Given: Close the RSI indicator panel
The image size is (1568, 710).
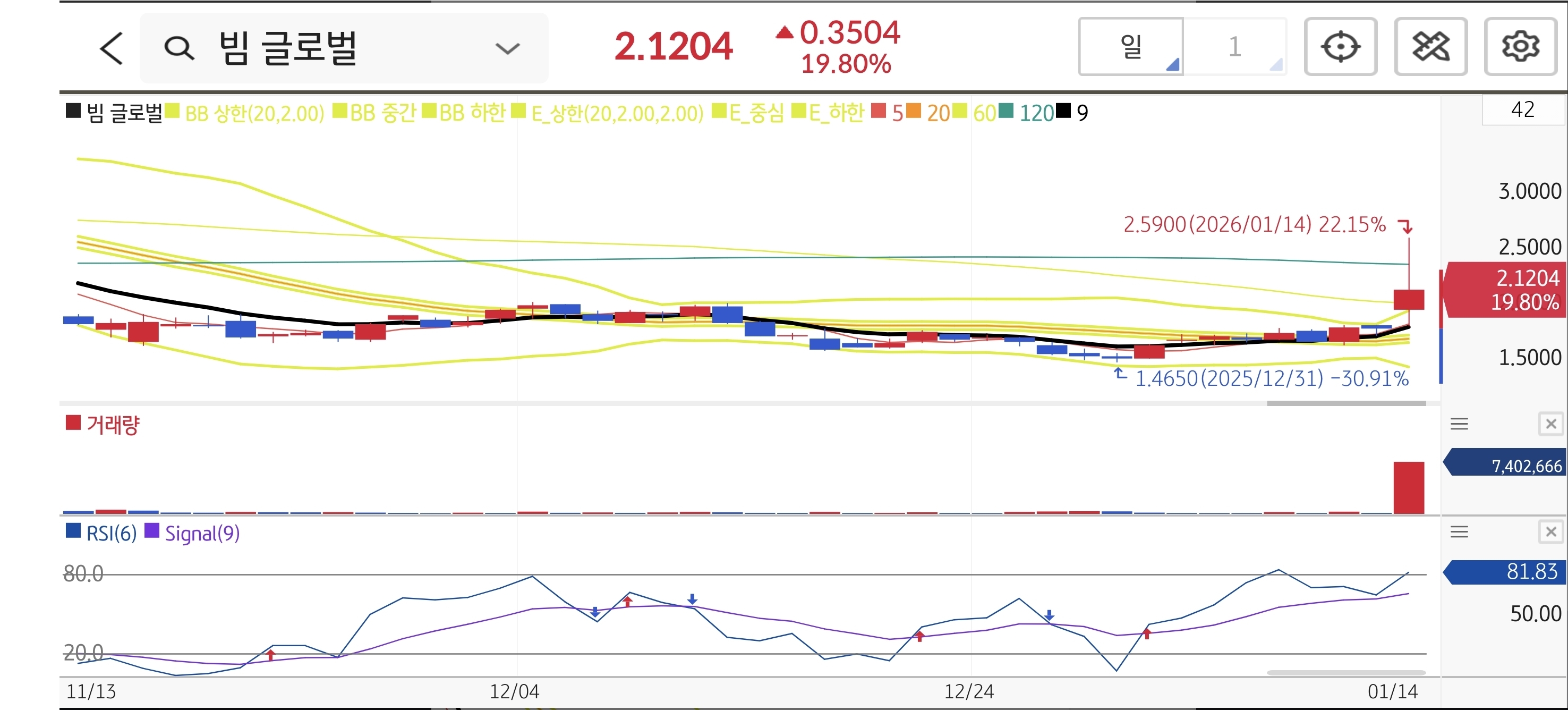Looking at the screenshot, I should point(1550,532).
